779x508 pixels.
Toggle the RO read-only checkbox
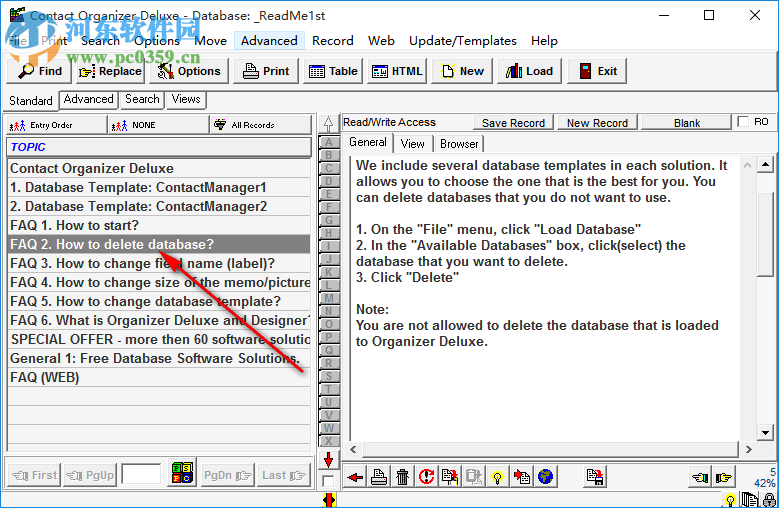[x=743, y=122]
